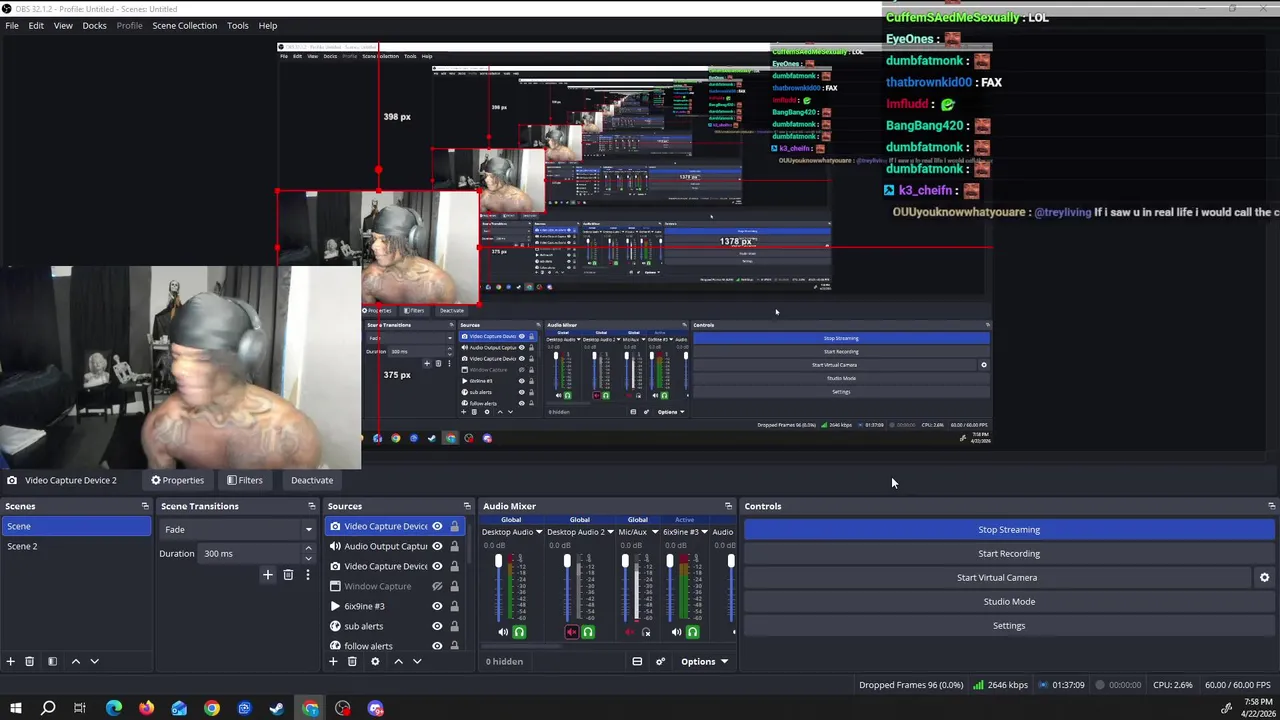The height and width of the screenshot is (720, 1280).
Task: Open Advanced Audio Properties gears icon
Action: (x=660, y=661)
